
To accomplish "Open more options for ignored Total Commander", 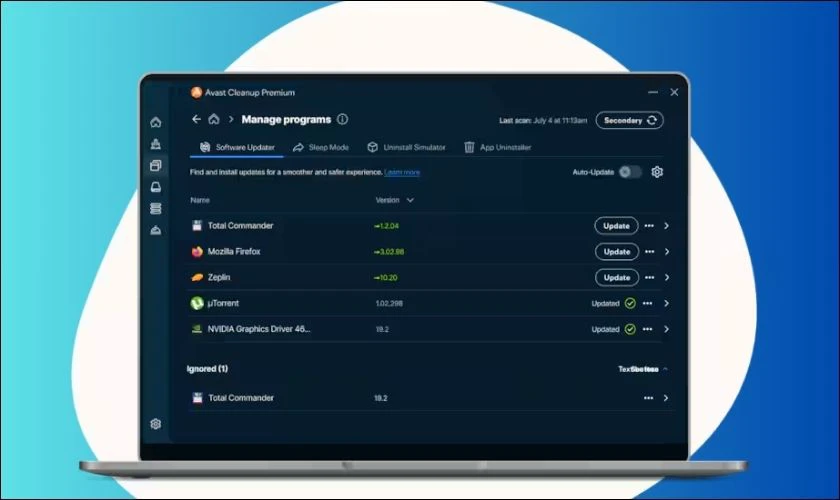I will click(649, 398).
